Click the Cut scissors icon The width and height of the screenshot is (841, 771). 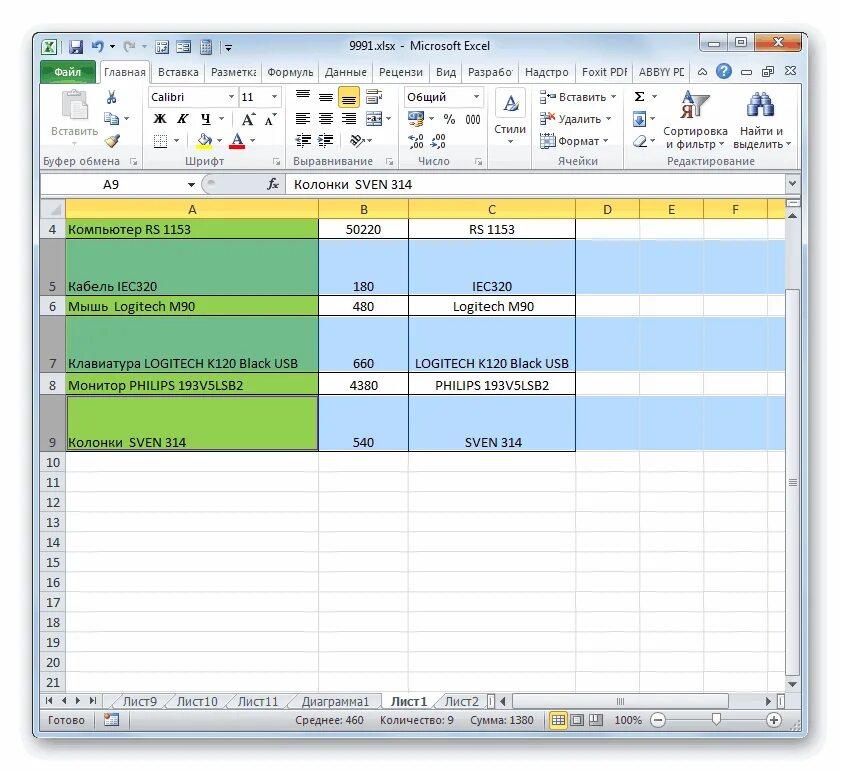point(111,97)
